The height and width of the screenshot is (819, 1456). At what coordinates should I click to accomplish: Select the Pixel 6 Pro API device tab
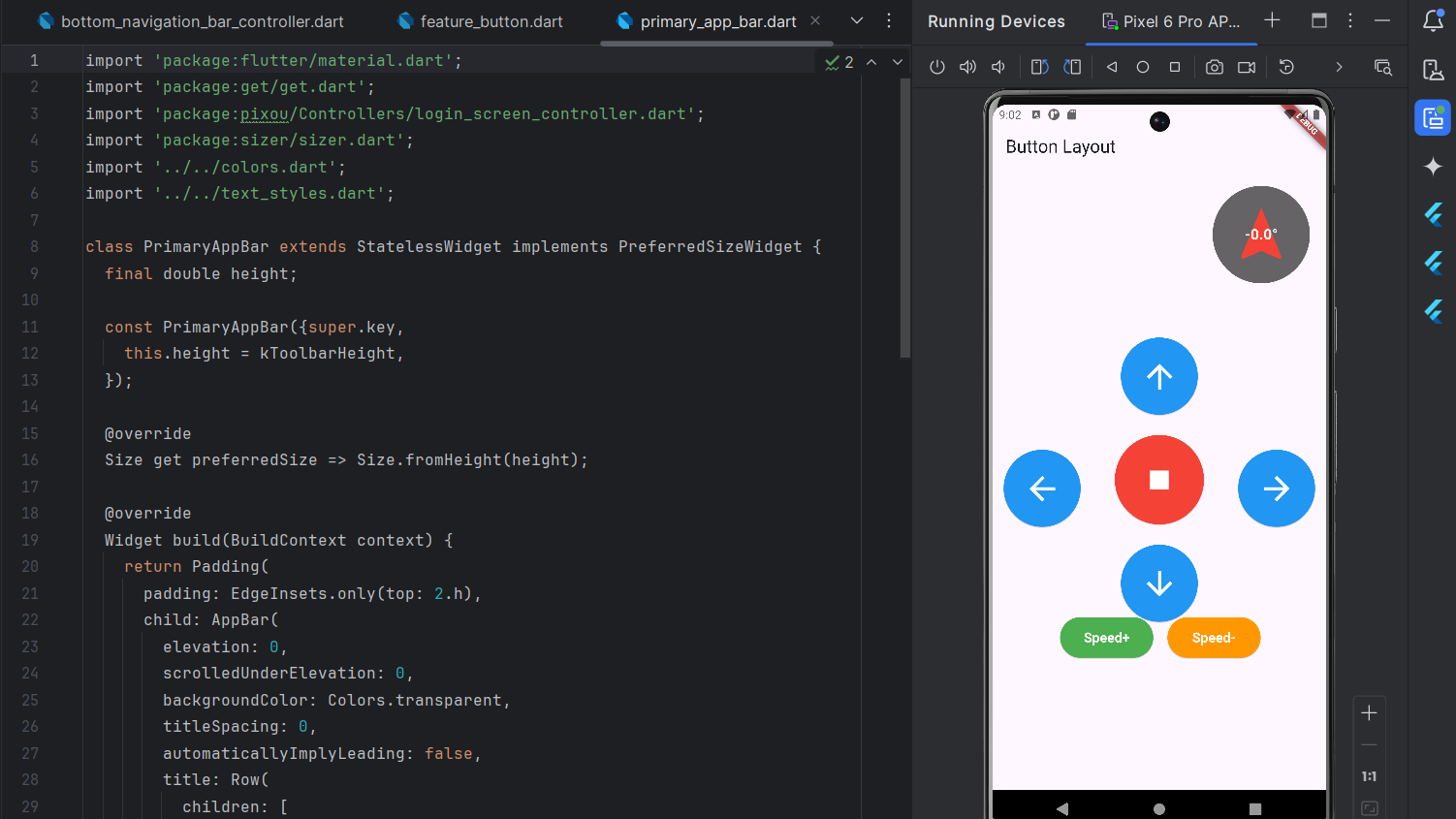[x=1171, y=21]
